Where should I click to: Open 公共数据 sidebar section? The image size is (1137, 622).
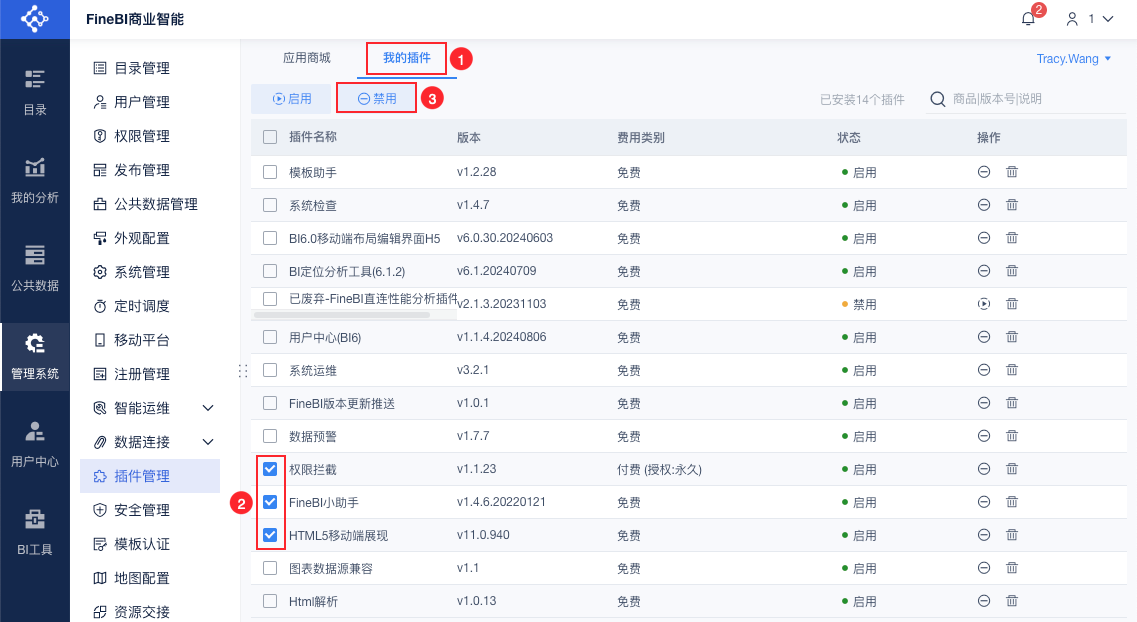35,268
